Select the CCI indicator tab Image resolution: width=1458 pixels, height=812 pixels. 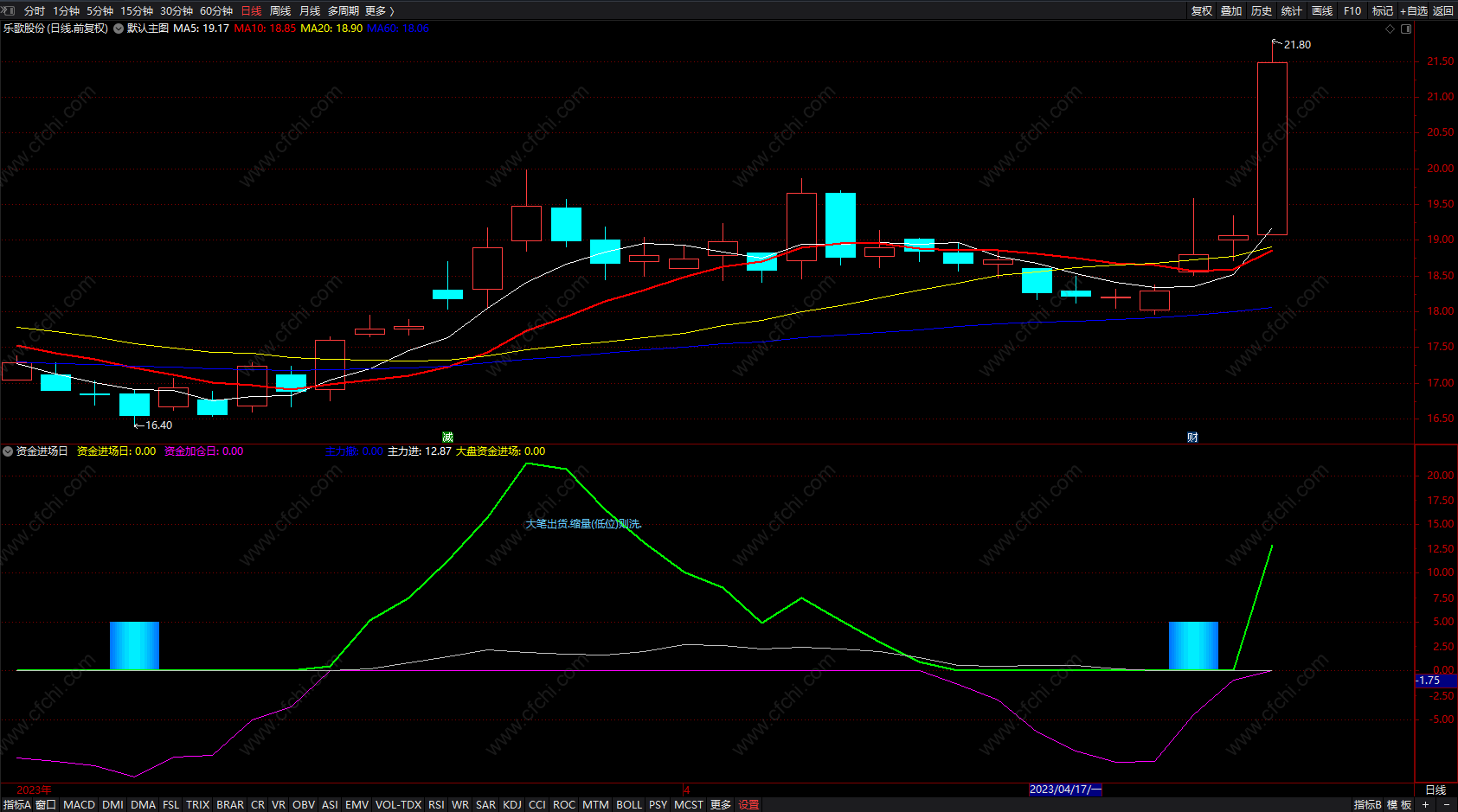tap(537, 804)
